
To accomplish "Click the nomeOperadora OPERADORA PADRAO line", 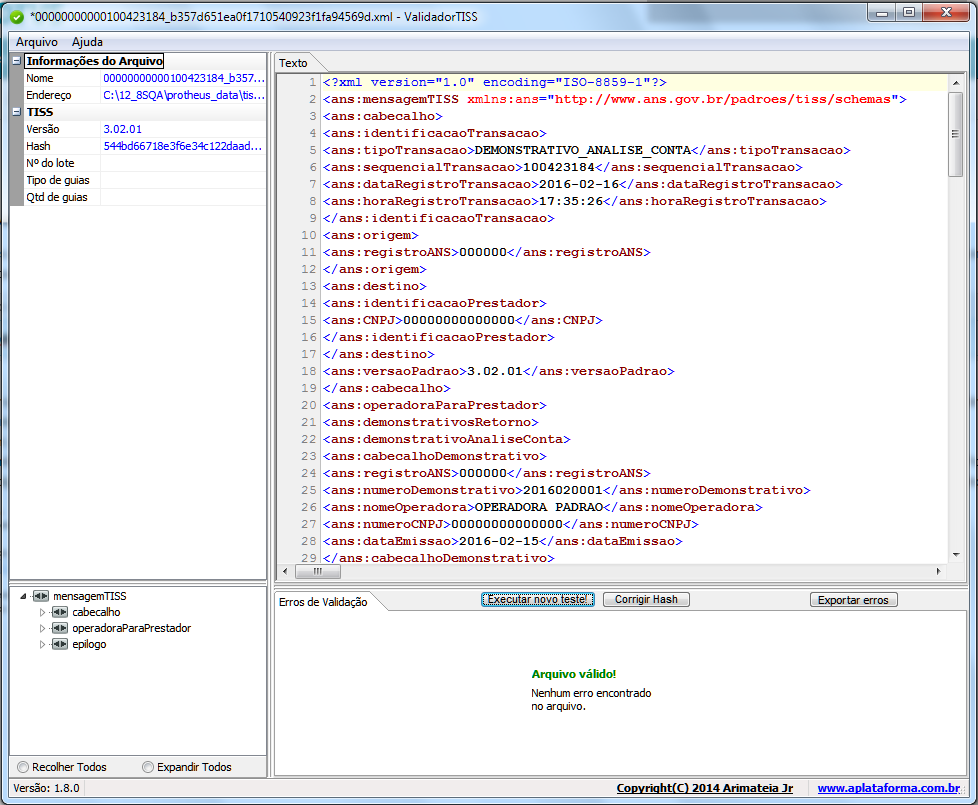I will [543, 507].
